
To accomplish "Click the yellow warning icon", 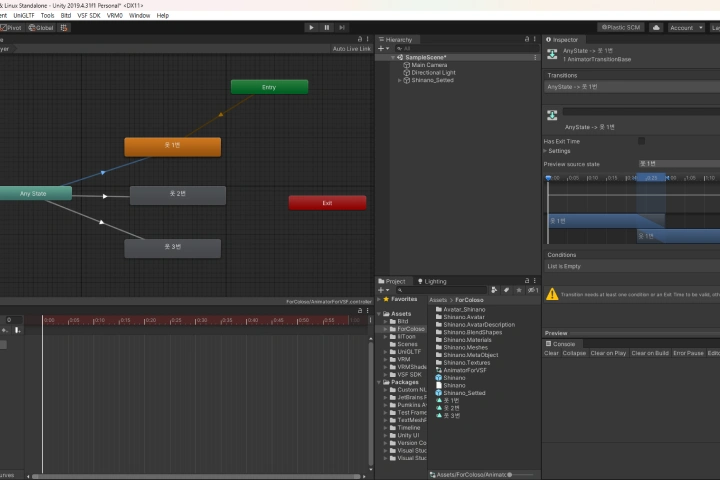I will [552, 294].
